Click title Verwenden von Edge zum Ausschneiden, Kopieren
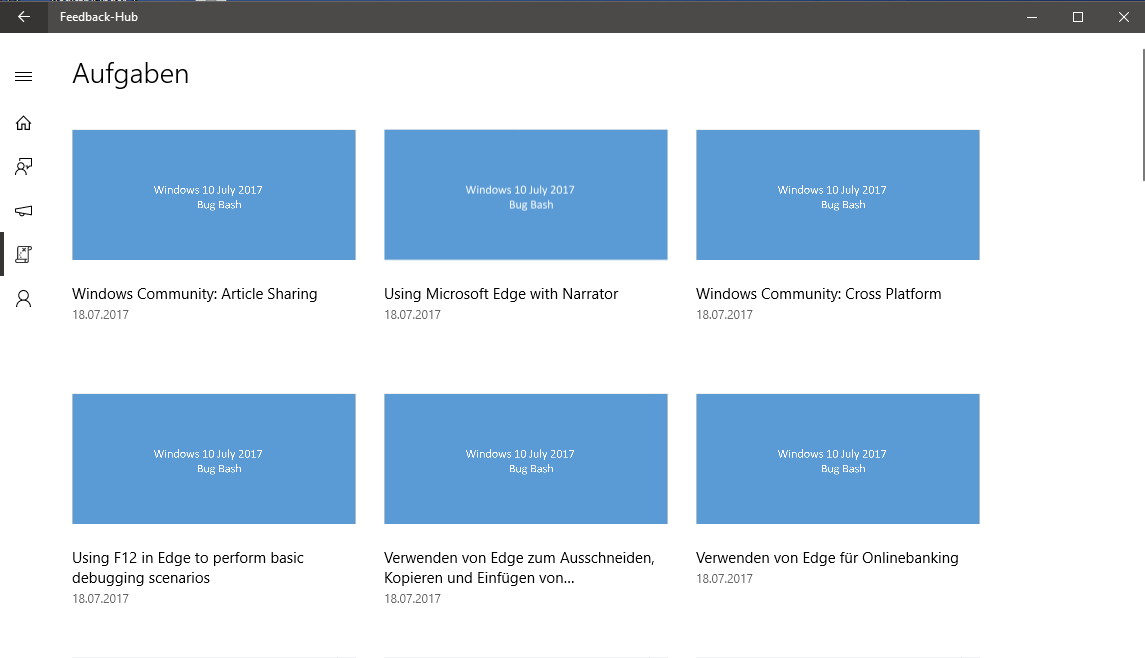The width and height of the screenshot is (1145, 658). tap(519, 567)
